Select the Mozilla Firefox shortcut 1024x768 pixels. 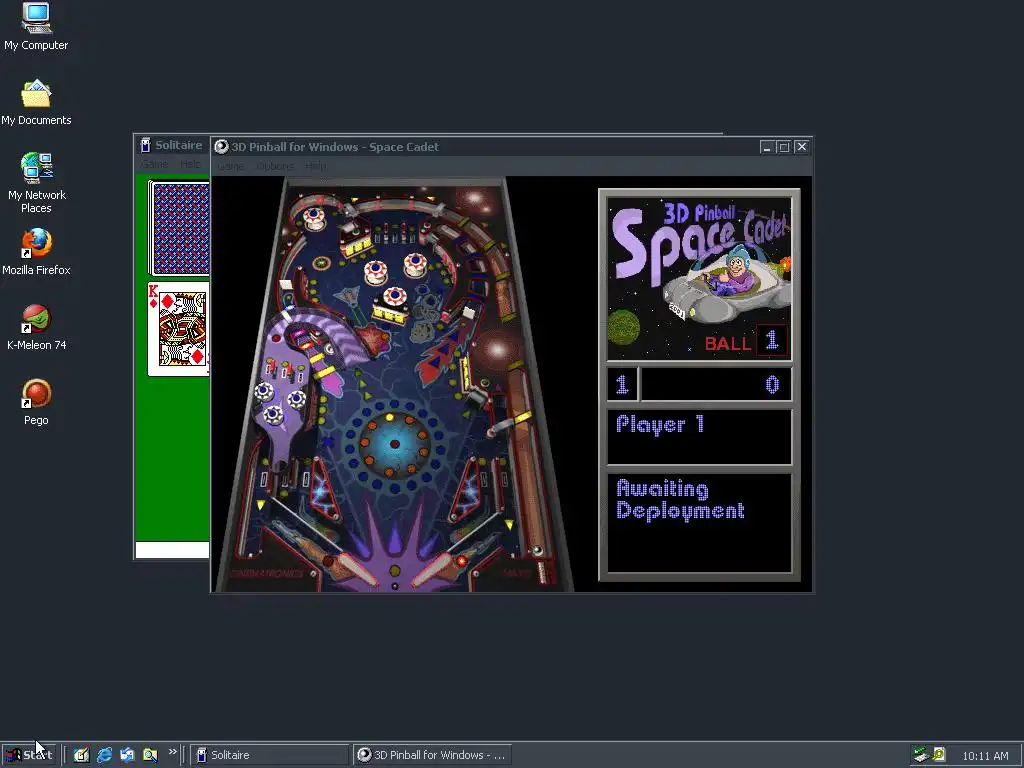36,252
